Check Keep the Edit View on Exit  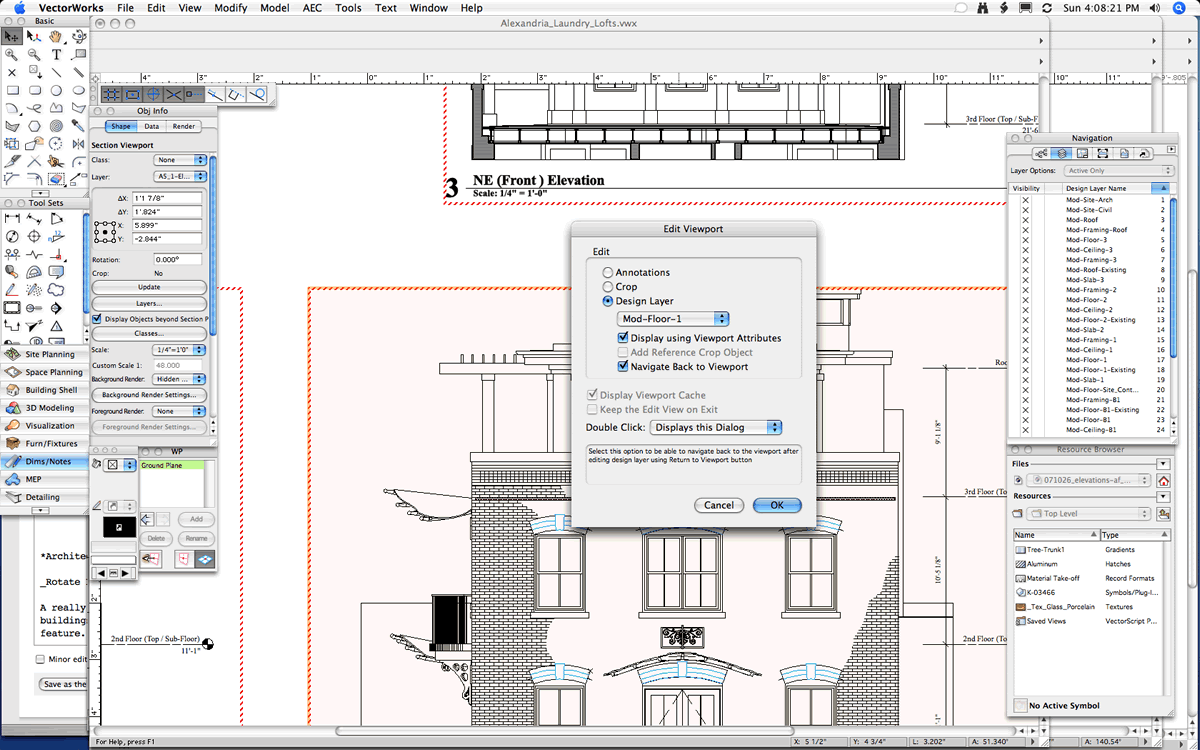click(x=593, y=409)
